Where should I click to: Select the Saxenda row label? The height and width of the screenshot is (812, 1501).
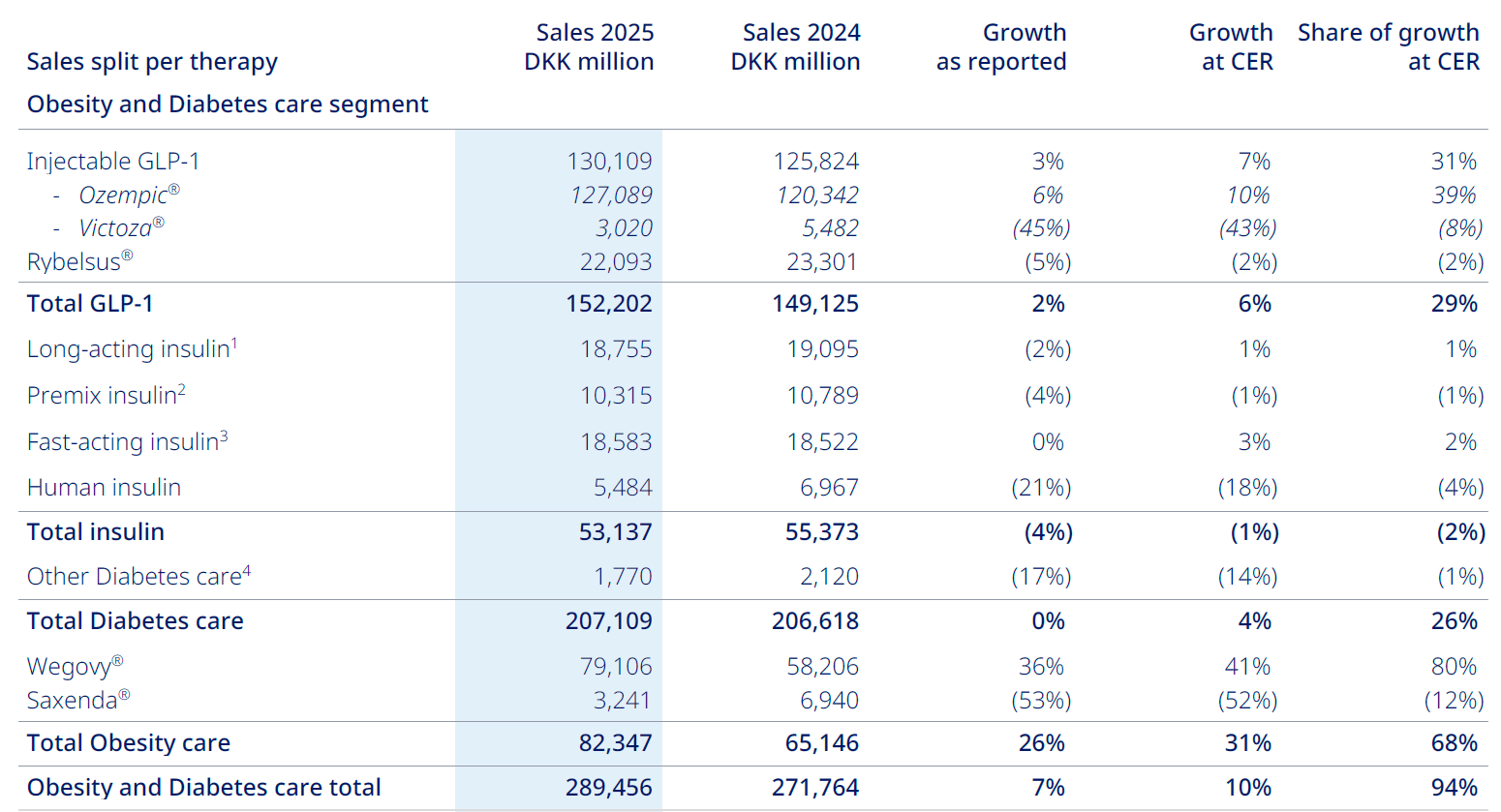pos(78,700)
